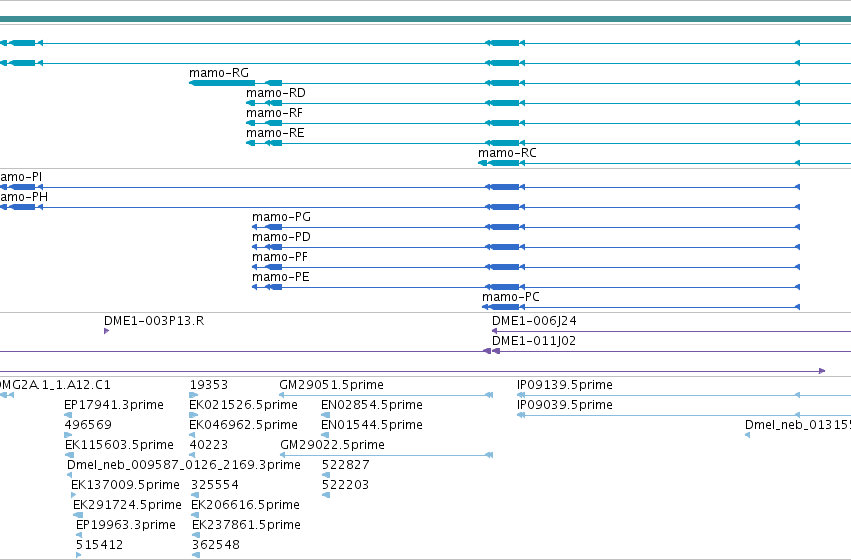Click the EK046962.5prime label
Image resolution: width=851 pixels, height=560 pixels.
[x=243, y=425]
